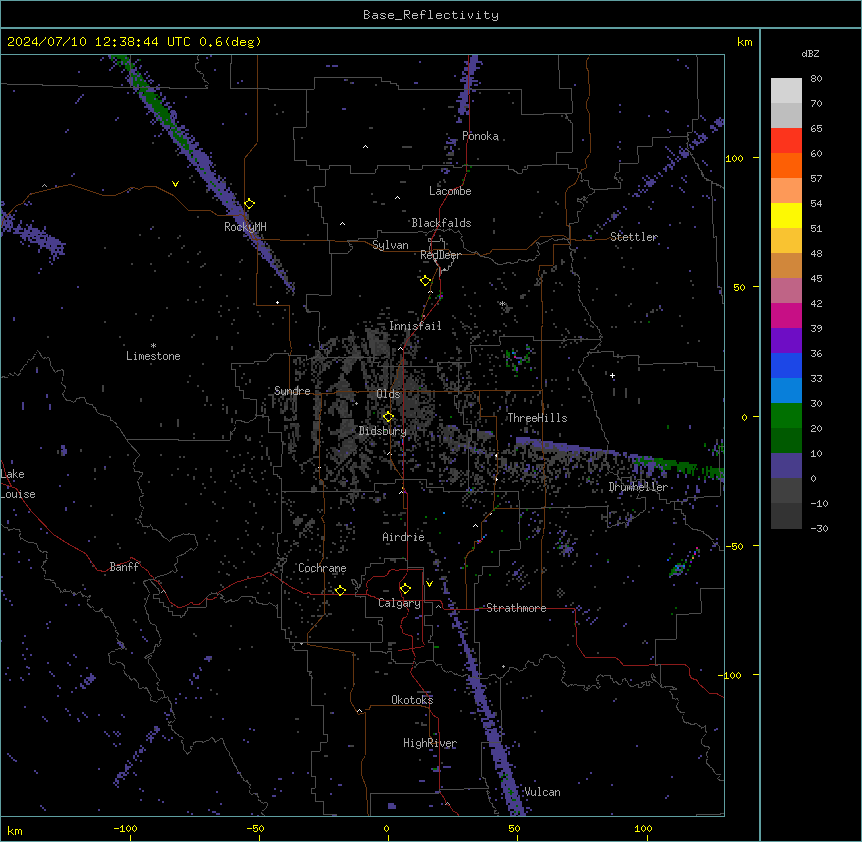This screenshot has width=862, height=842.
Task: Select the Vulcan label
Action: (x=542, y=792)
